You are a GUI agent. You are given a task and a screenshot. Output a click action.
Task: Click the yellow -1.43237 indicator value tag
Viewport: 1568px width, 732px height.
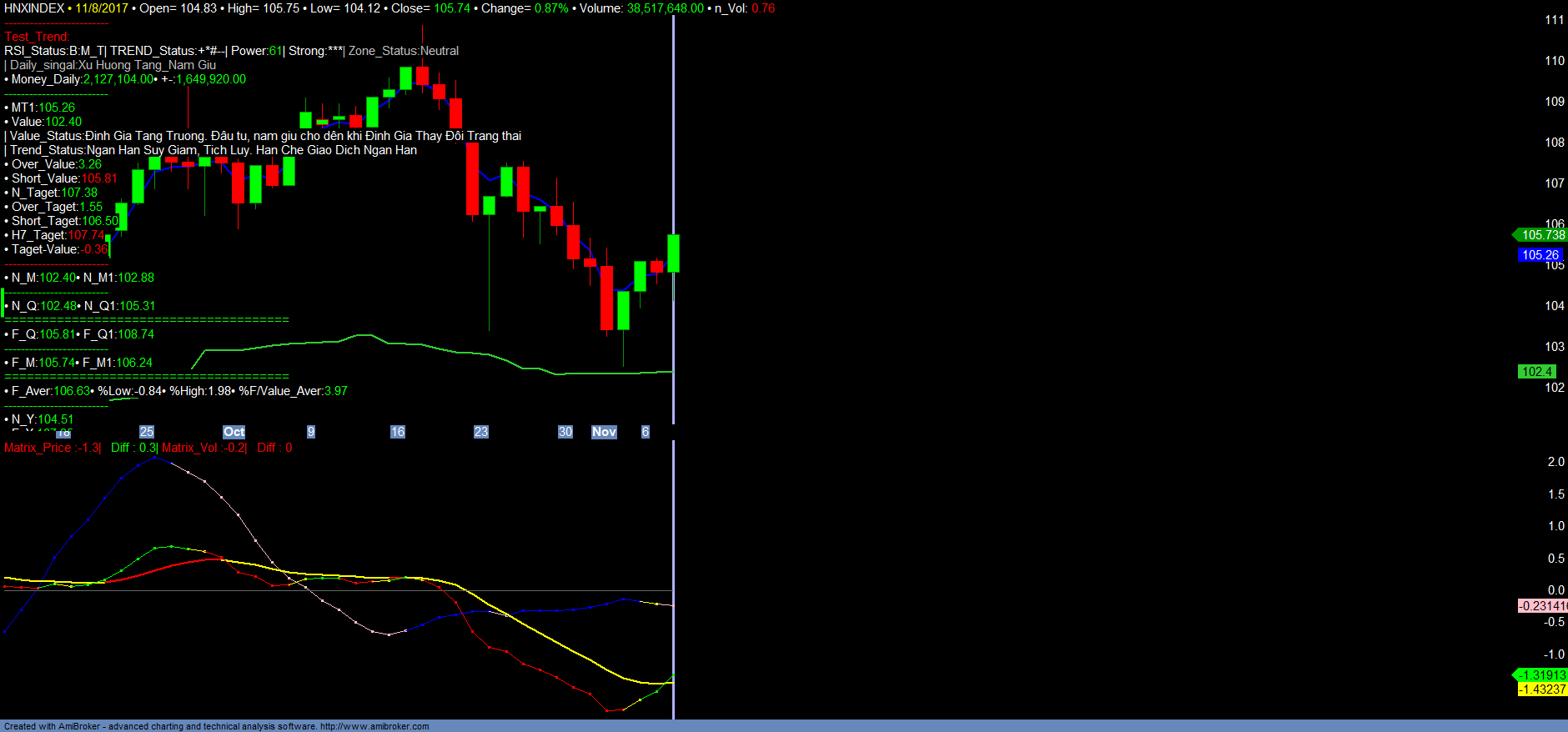(1542, 689)
